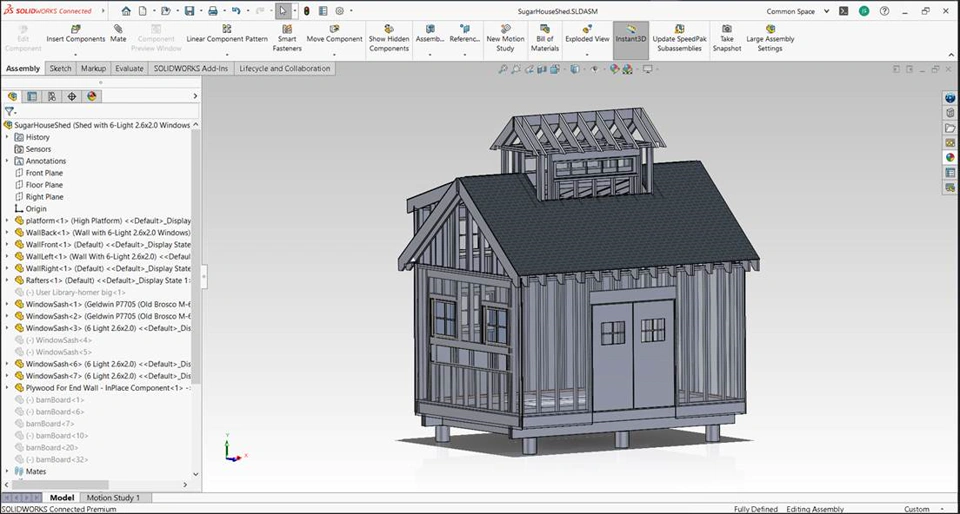Image resolution: width=960 pixels, height=514 pixels.
Task: Switch to the Evaluate tab
Action: pos(129,69)
